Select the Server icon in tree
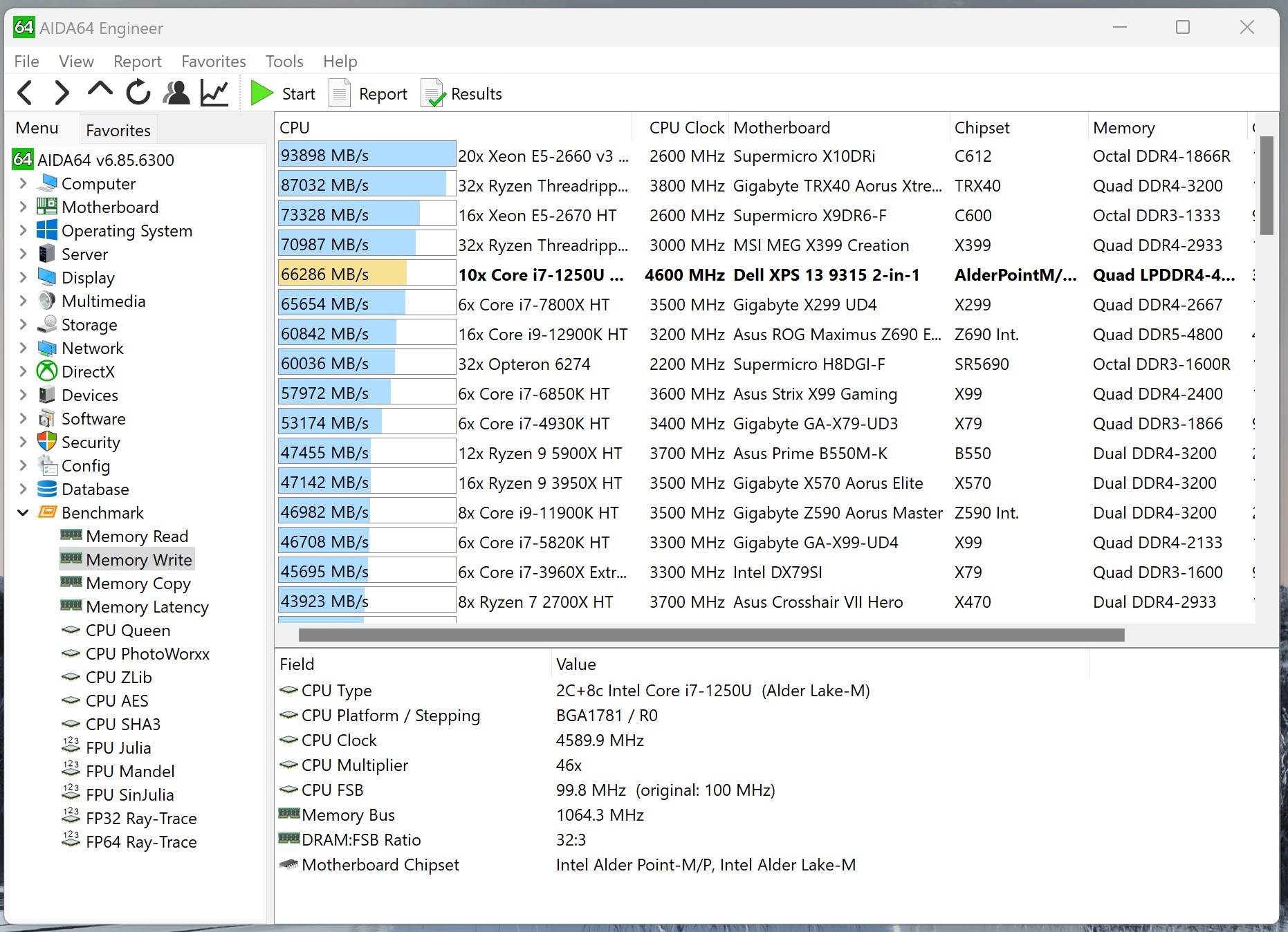Viewport: 1288px width, 932px height. [47, 254]
